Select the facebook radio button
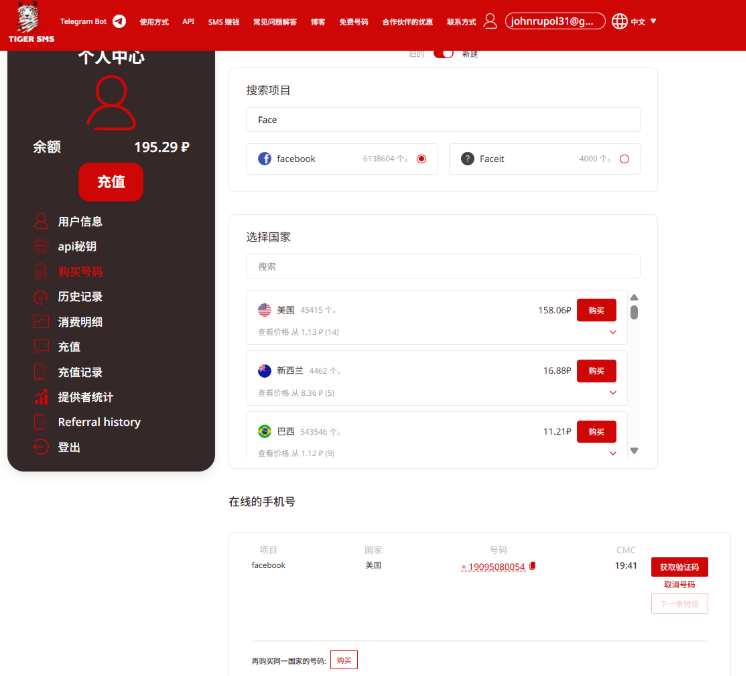The image size is (746, 676). [x=422, y=159]
